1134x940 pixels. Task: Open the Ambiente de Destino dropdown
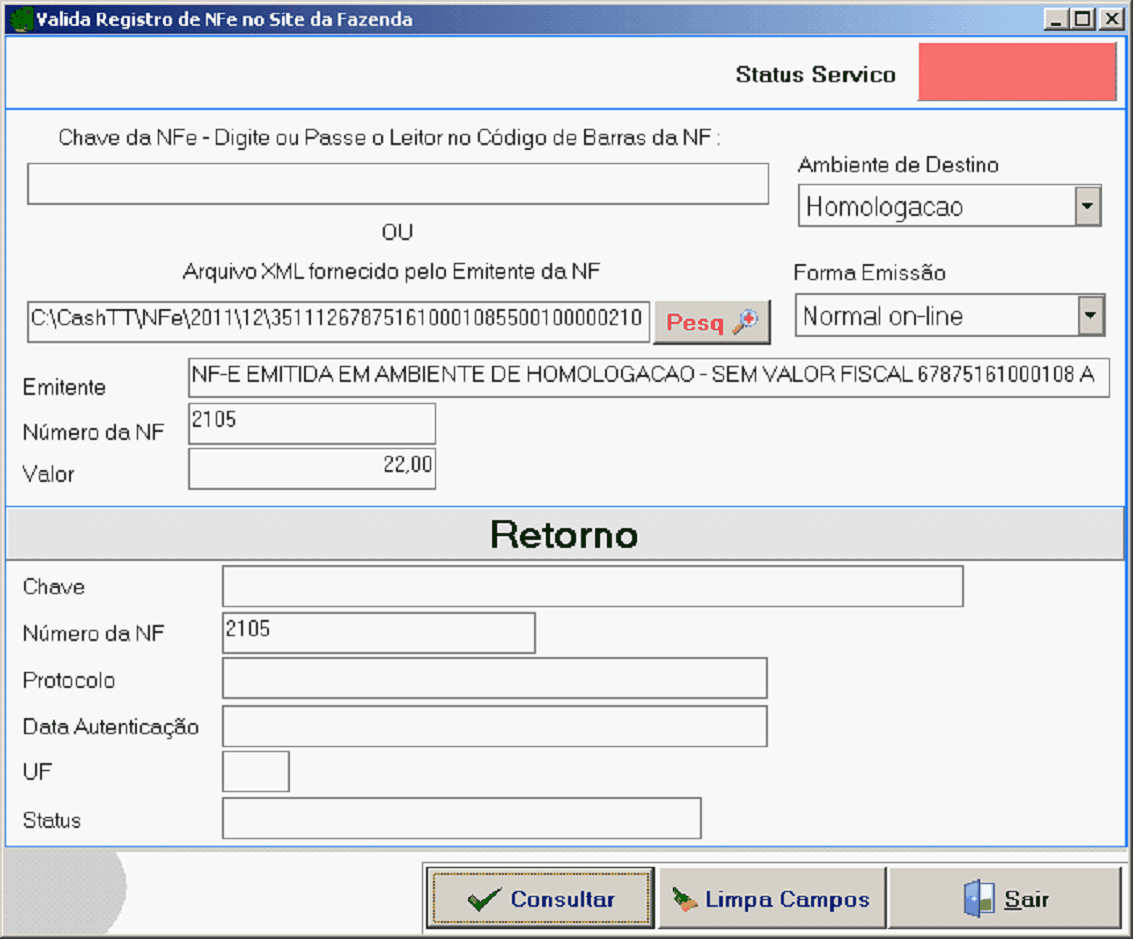1086,207
